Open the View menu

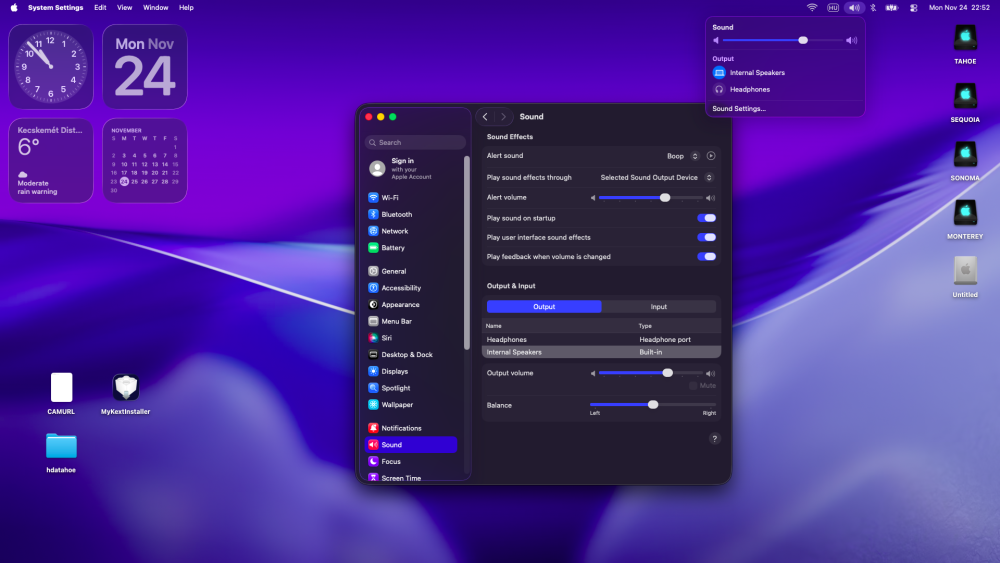tap(124, 8)
